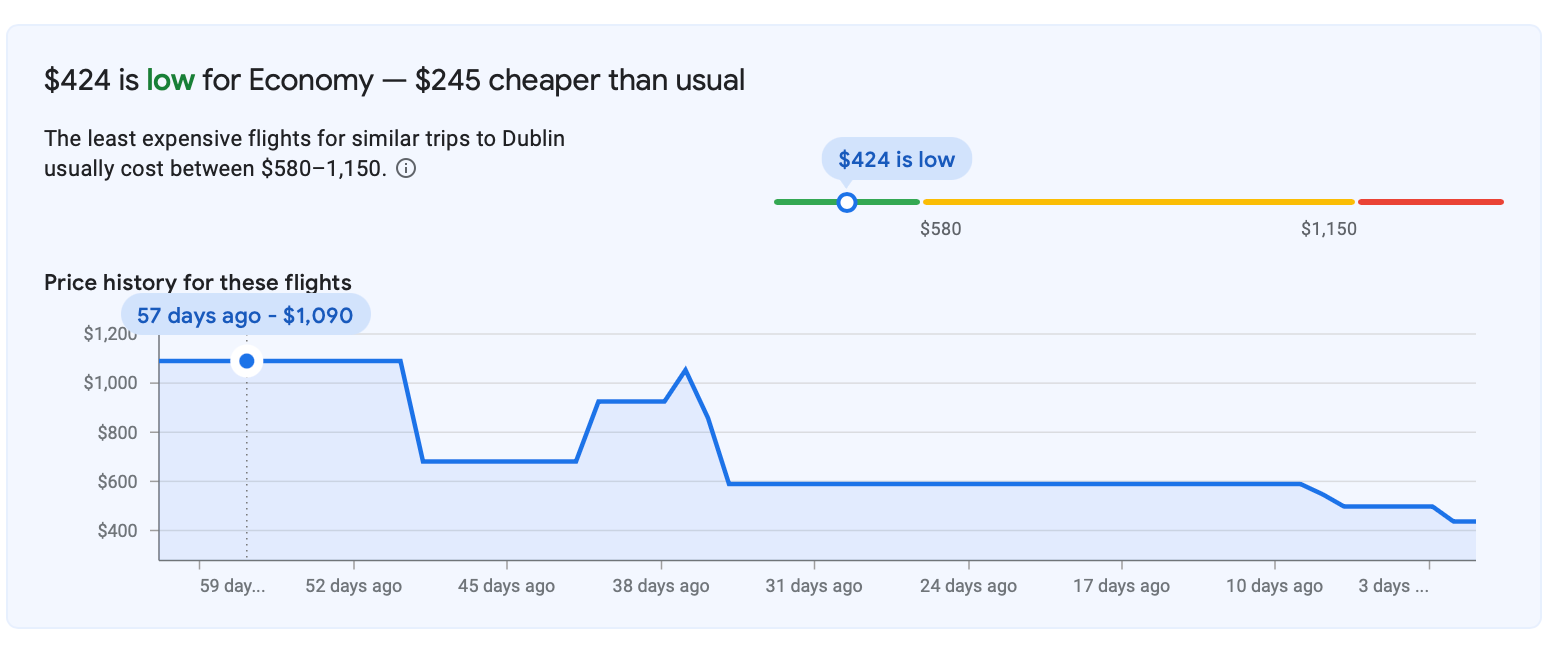
Task: Click the '24 days ago' axis label
Action: [x=968, y=587]
